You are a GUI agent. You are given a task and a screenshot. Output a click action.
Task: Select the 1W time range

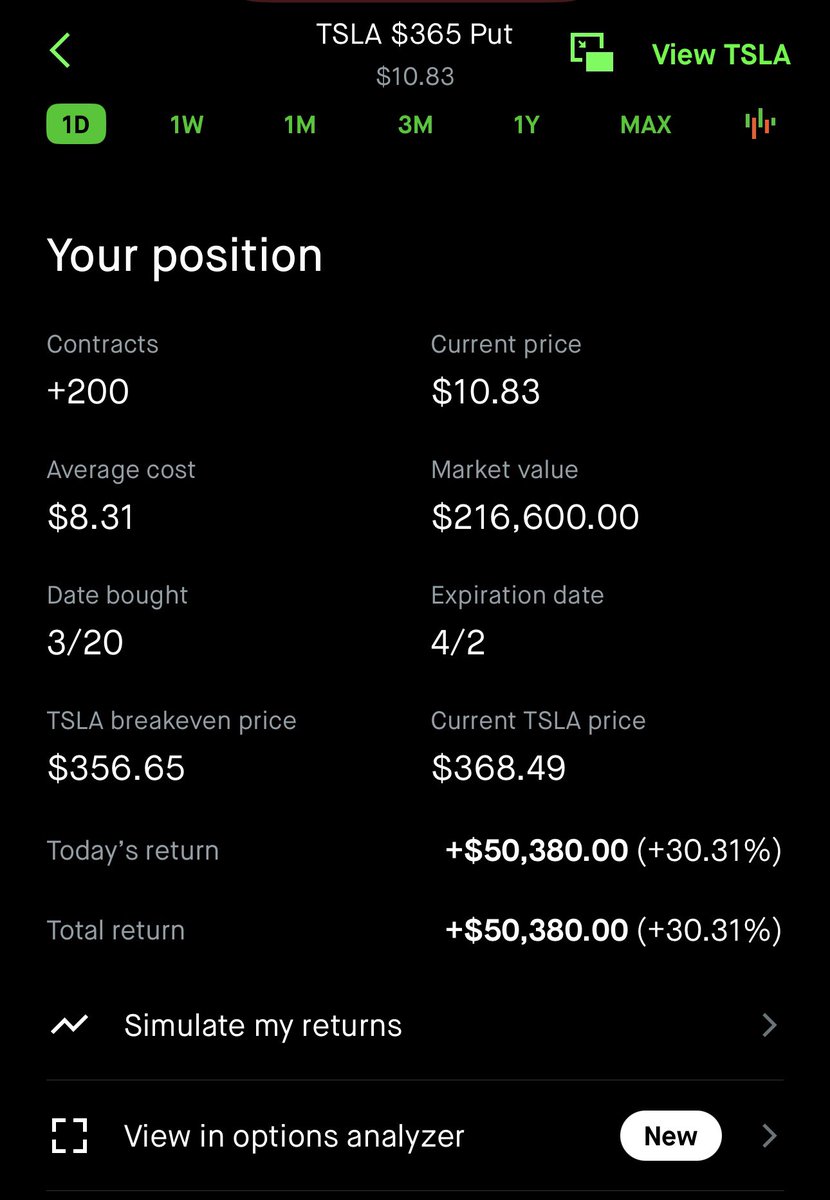(187, 125)
